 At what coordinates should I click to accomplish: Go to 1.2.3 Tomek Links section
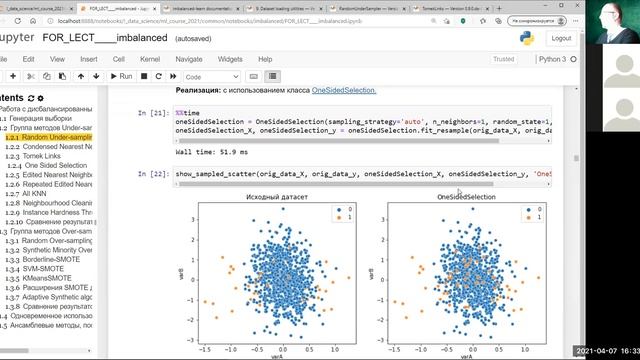(x=33, y=156)
